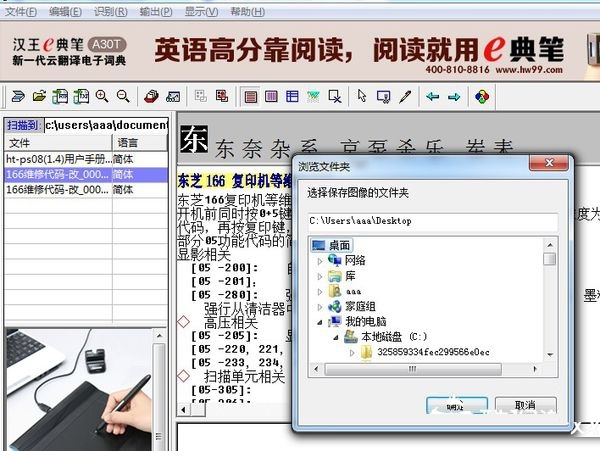This screenshot has width=600, height=451.
Task: Click folder tree horizontal scroll right arrow
Action: pyautogui.click(x=535, y=369)
